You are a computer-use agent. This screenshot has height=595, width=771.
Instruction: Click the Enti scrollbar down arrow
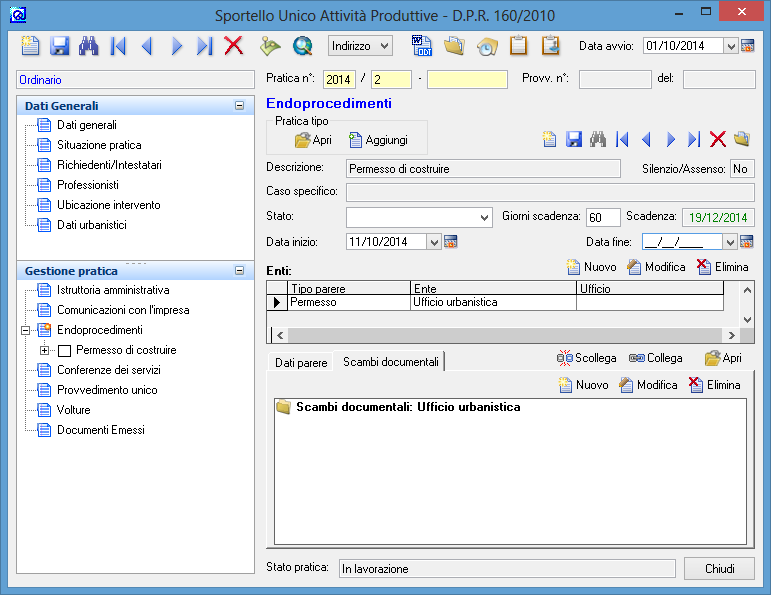[x=747, y=320]
